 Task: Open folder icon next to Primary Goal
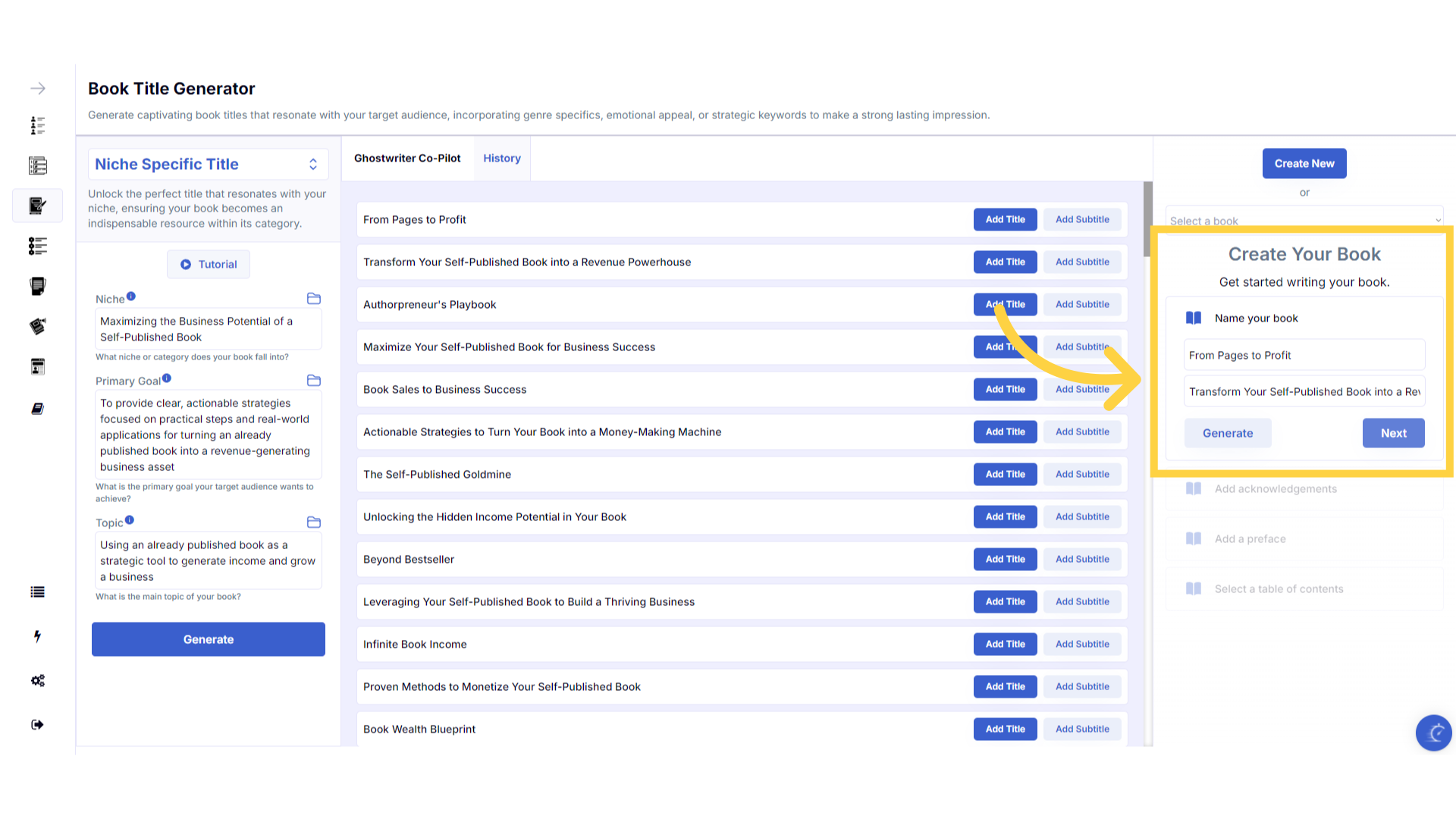[x=313, y=381]
